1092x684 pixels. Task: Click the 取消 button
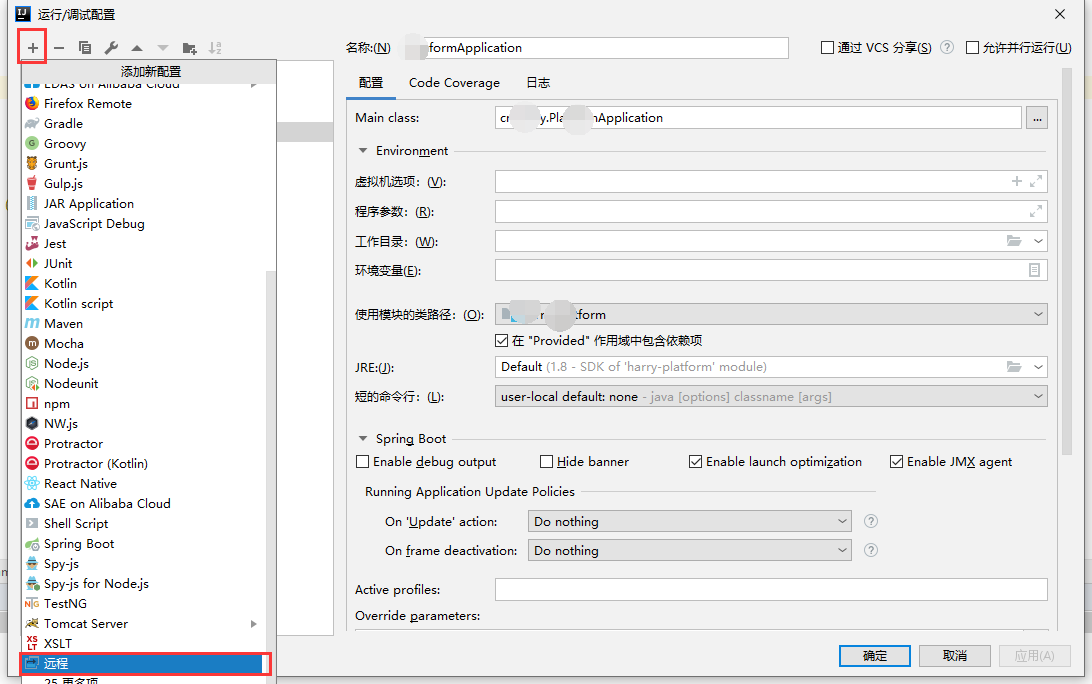point(955,656)
